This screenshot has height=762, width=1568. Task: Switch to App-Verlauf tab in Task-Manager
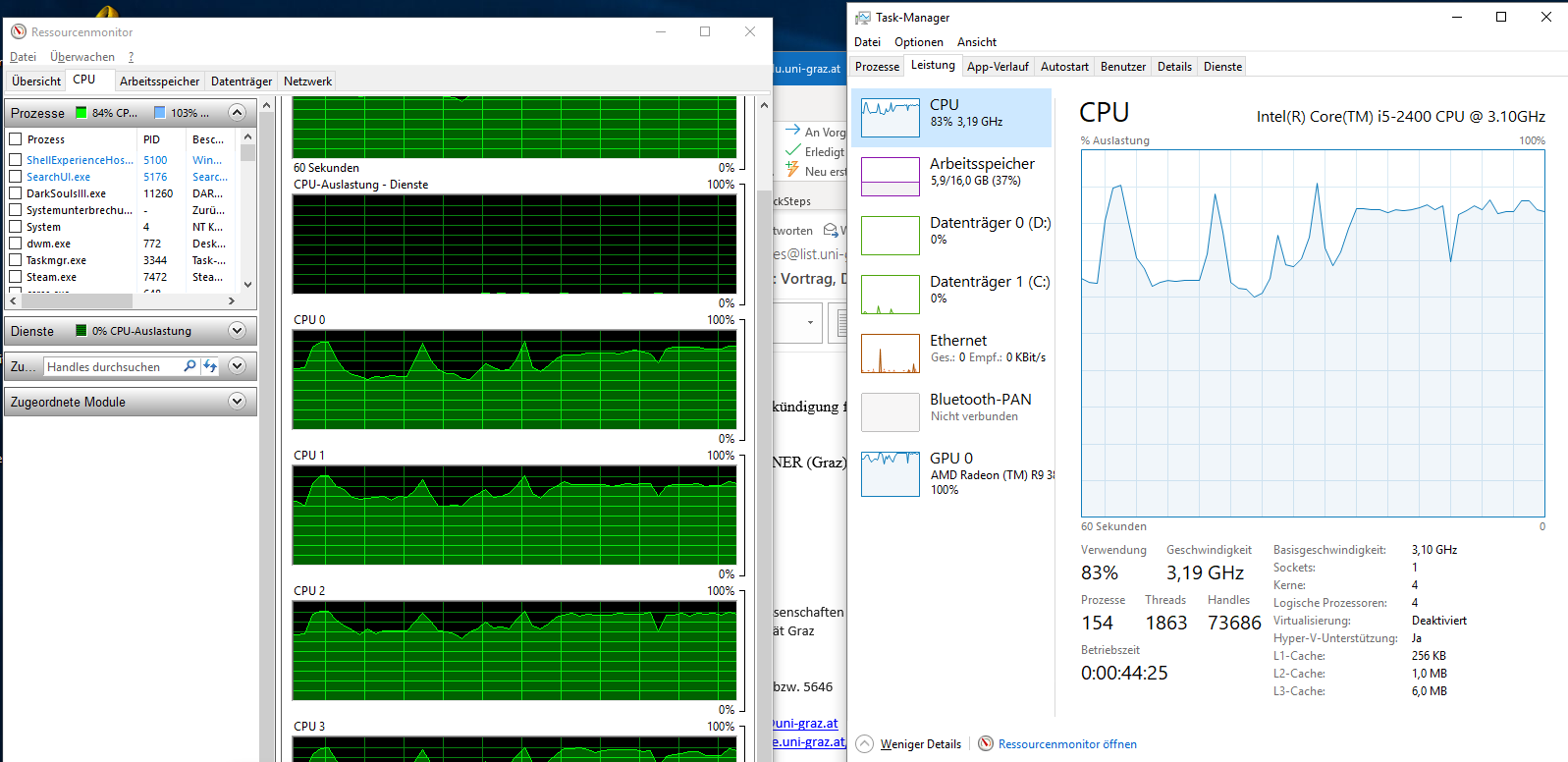[x=998, y=67]
